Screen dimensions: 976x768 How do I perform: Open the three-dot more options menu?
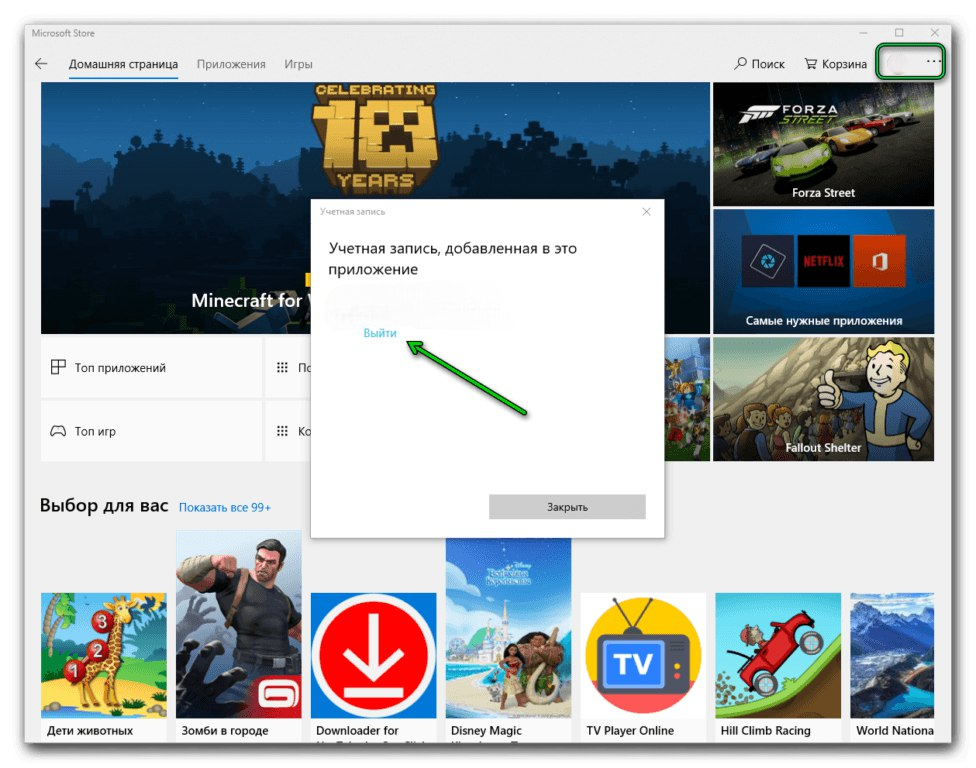933,62
